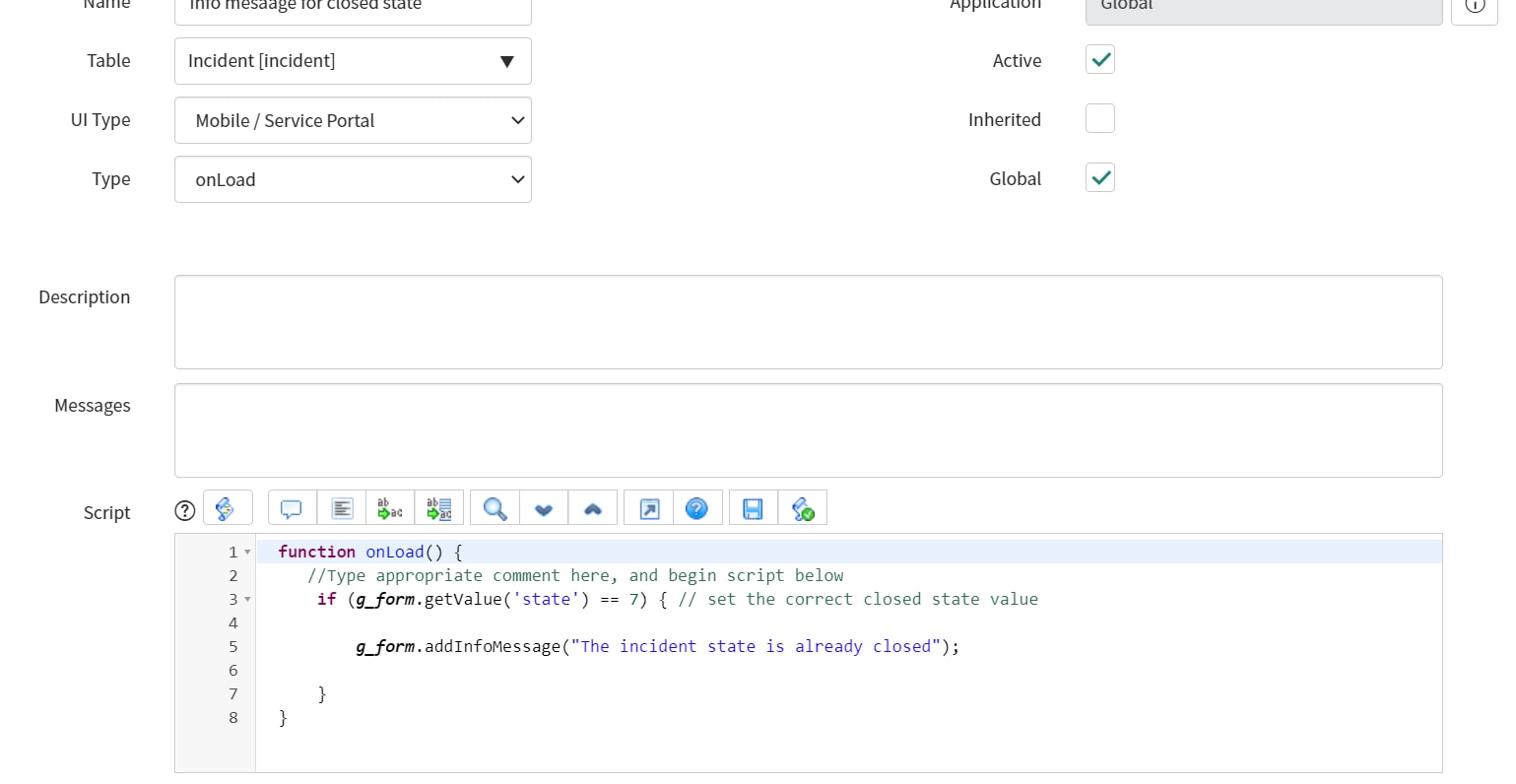Click the Replace All icon

[x=439, y=508]
